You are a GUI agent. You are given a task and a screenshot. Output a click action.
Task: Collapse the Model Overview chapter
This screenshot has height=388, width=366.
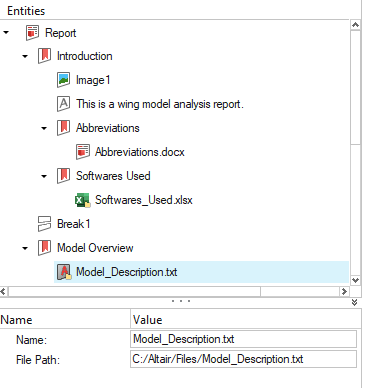pos(25,248)
